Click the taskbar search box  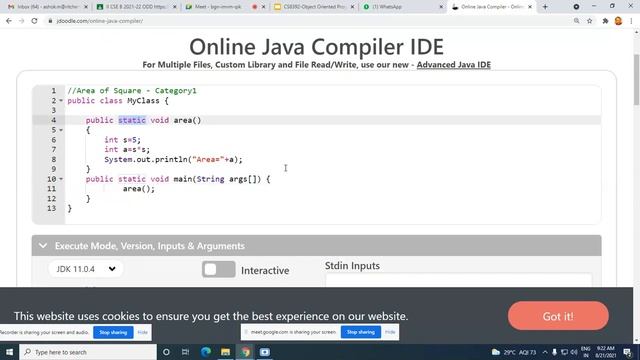pos(88,352)
